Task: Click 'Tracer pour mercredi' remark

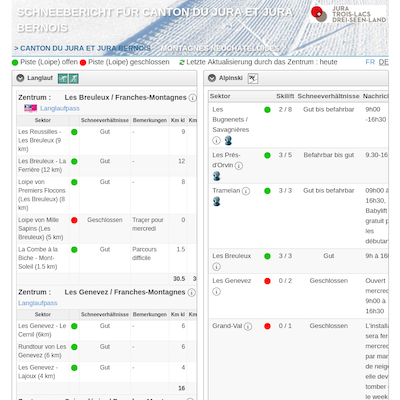Action: pos(148,224)
